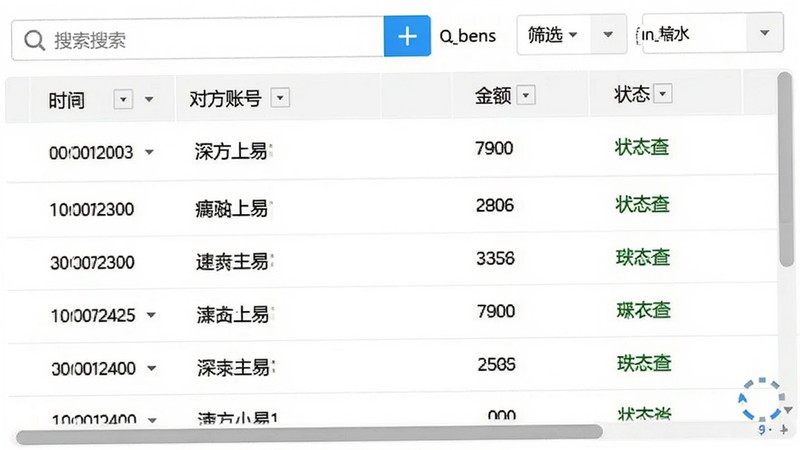The image size is (800, 450).
Task: Select time cell 10i0012300
Action: pos(92,209)
